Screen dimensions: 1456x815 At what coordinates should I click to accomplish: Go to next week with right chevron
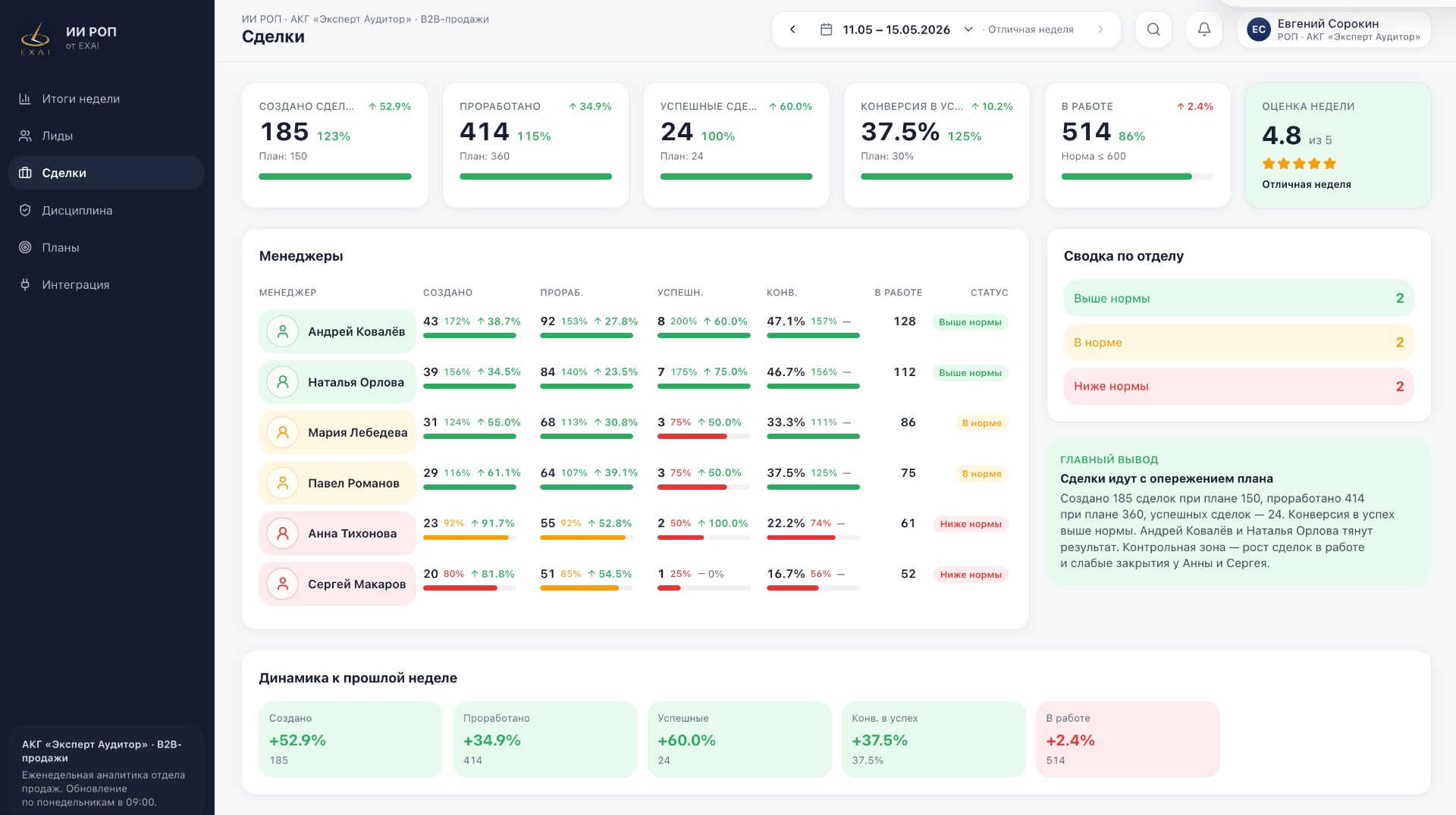(x=1100, y=30)
